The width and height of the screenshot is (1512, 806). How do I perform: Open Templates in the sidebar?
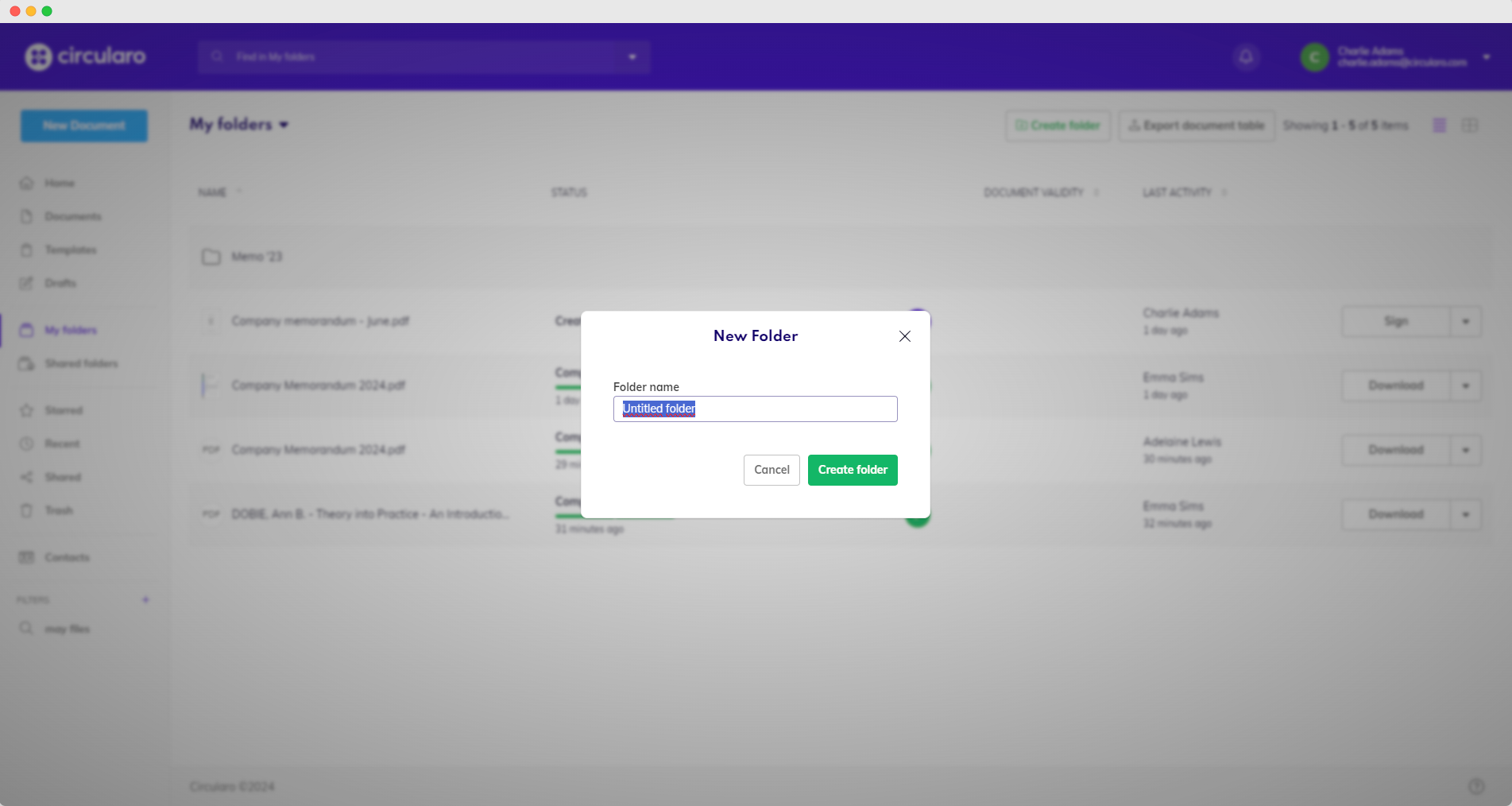[x=70, y=250]
